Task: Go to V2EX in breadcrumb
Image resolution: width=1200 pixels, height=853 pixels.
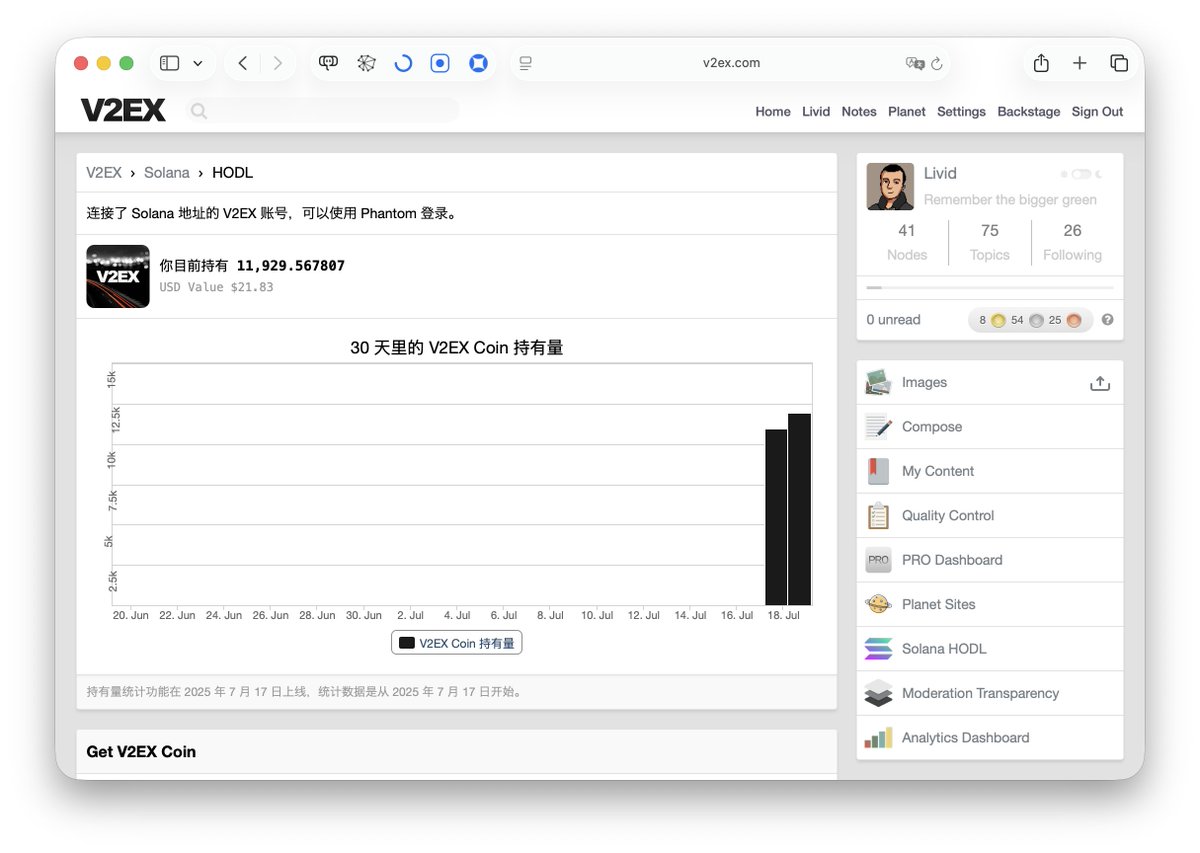Action: [104, 173]
